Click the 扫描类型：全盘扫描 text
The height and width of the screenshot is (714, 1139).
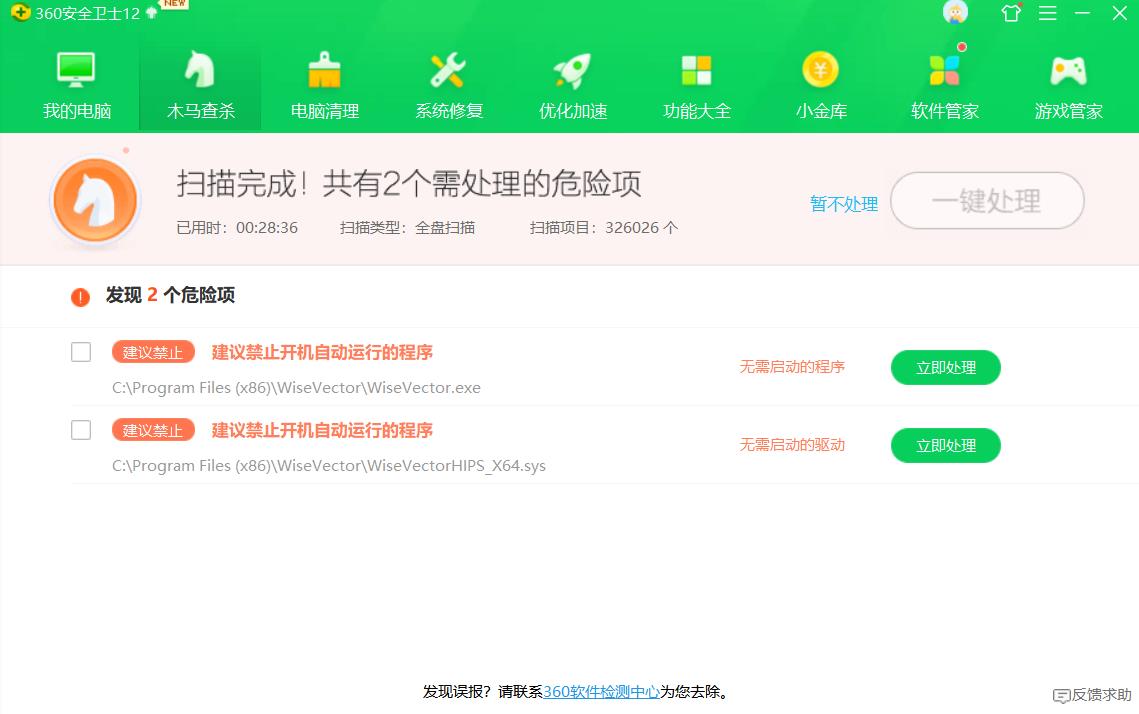pyautogui.click(x=408, y=228)
